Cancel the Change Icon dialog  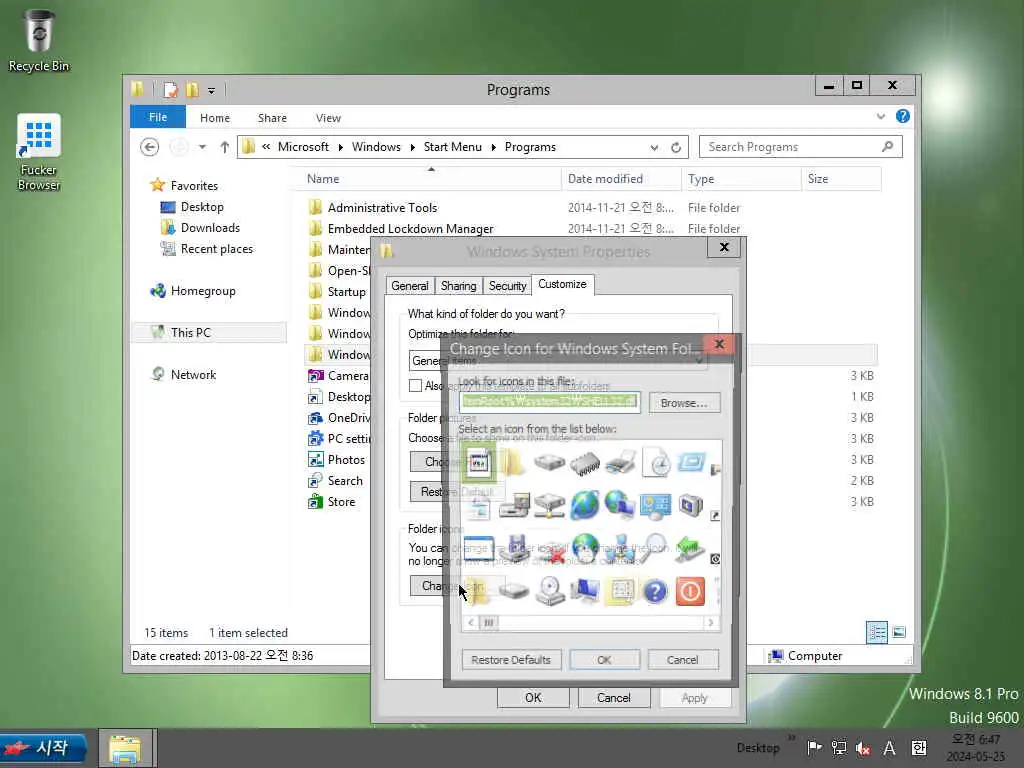(x=683, y=660)
